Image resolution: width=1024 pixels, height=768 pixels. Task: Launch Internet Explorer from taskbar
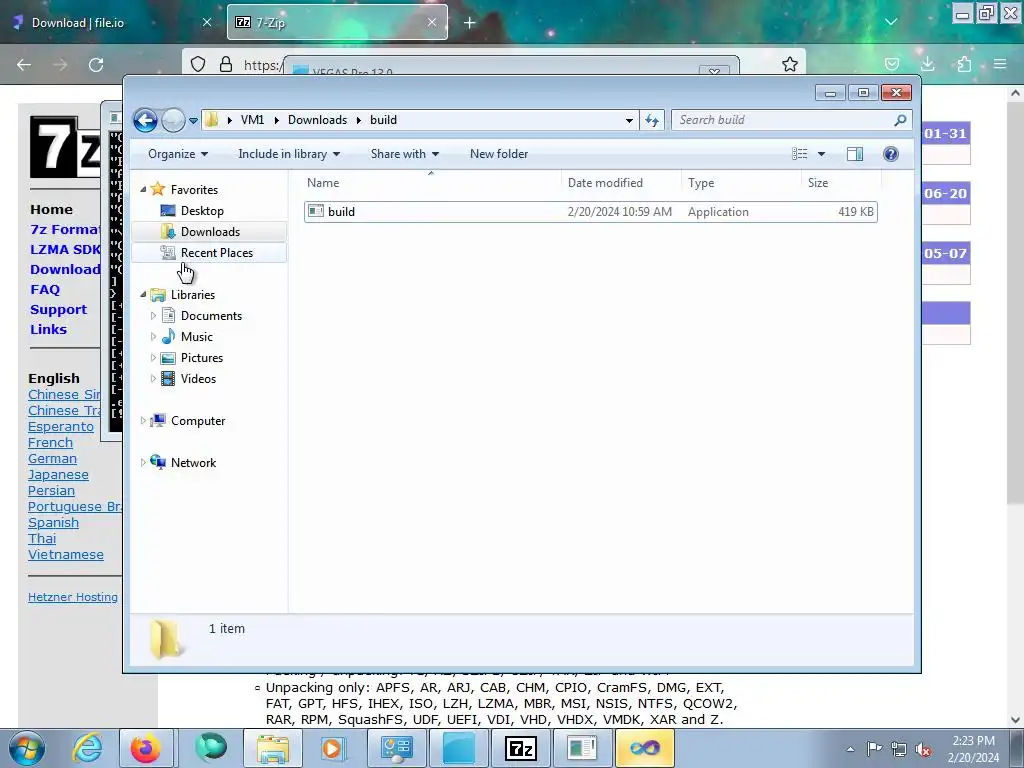point(88,748)
